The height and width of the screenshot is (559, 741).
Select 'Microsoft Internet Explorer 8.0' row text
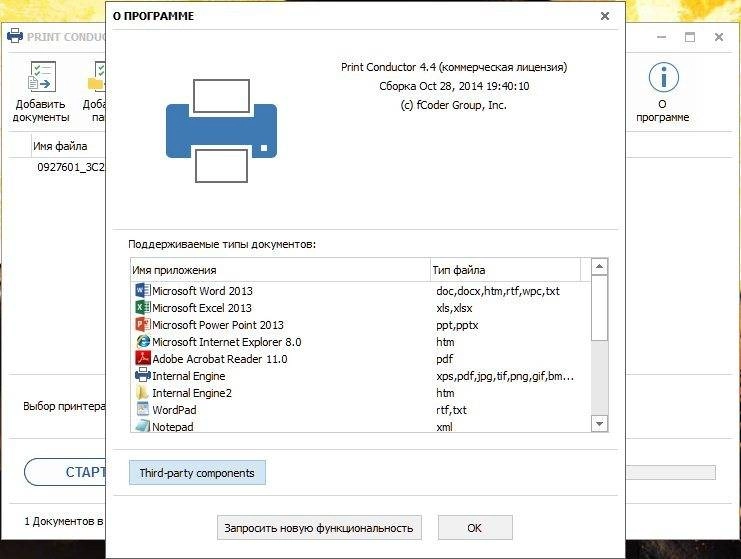pos(227,342)
